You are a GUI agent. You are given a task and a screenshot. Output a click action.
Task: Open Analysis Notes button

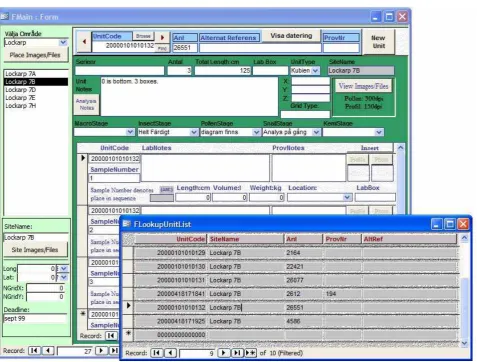[x=86, y=104]
